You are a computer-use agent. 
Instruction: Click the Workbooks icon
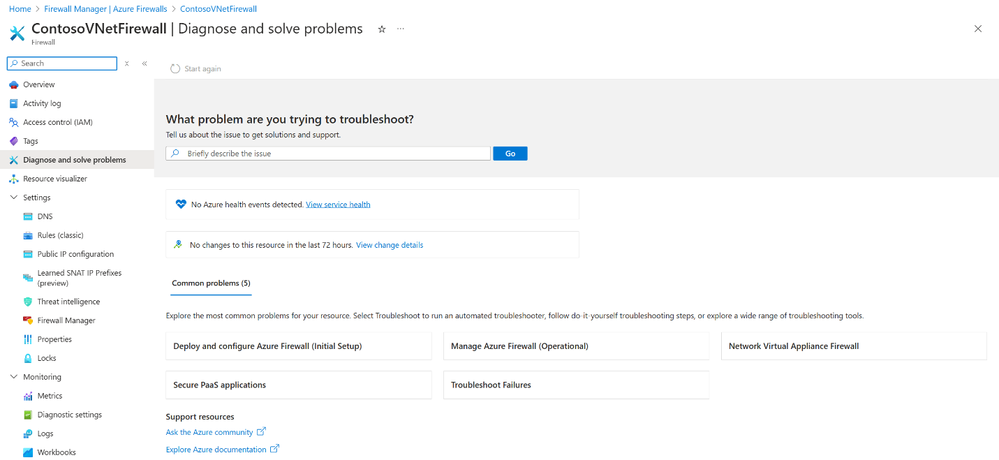[x=27, y=452]
